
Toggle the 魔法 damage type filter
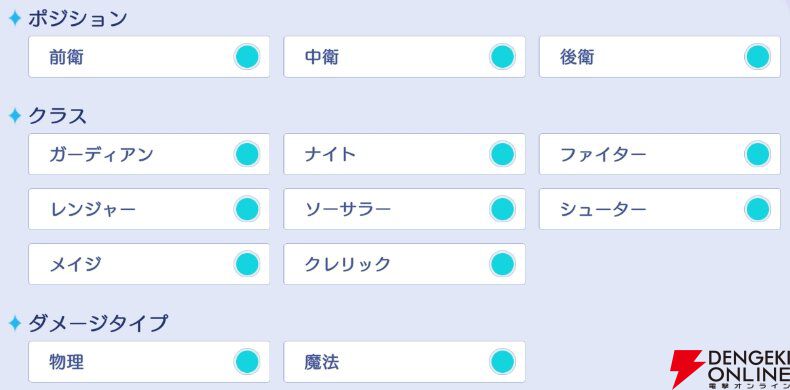tap(404, 362)
